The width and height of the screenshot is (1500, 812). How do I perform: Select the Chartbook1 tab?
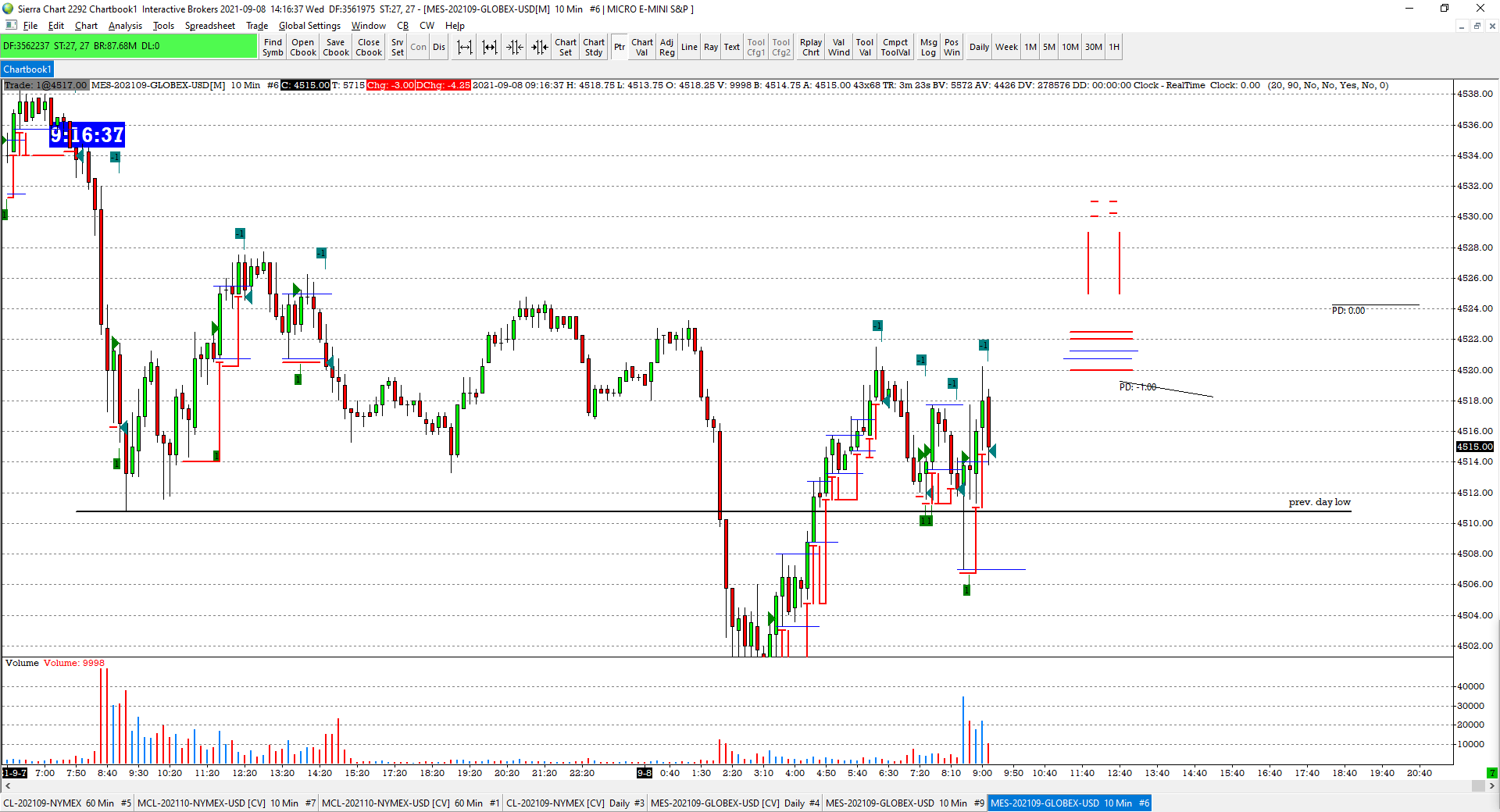(x=27, y=69)
